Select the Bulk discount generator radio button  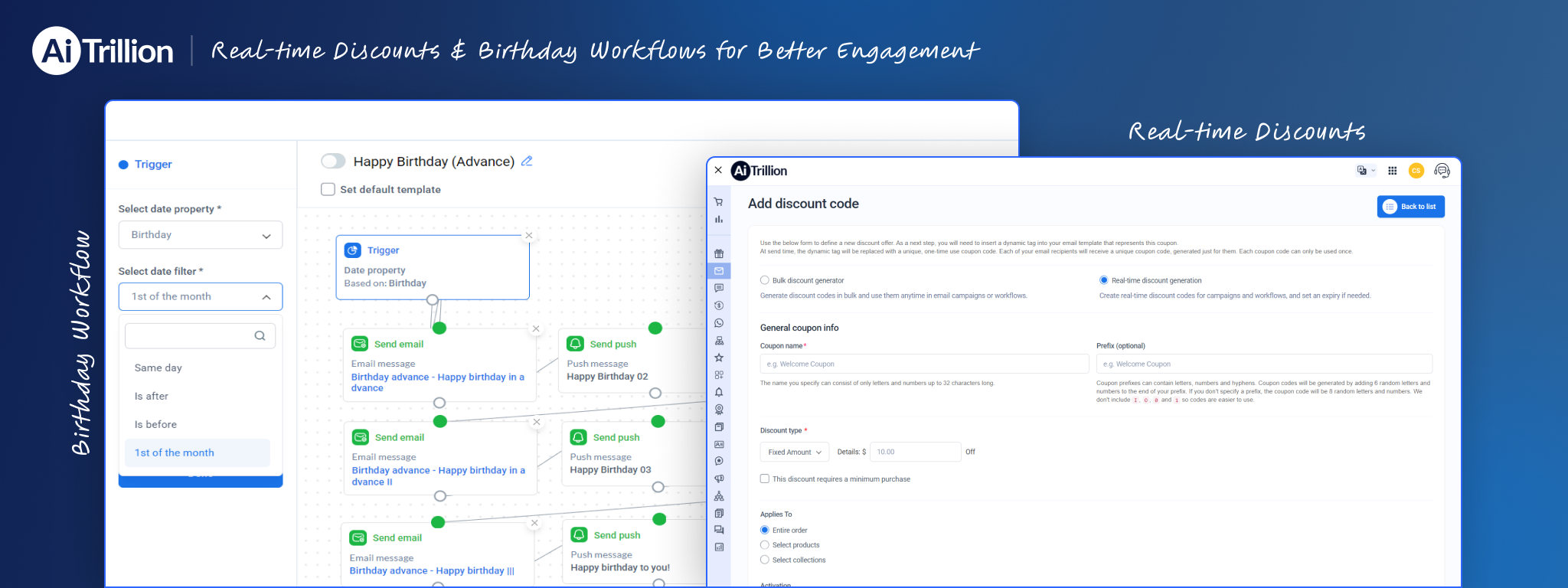[764, 280]
